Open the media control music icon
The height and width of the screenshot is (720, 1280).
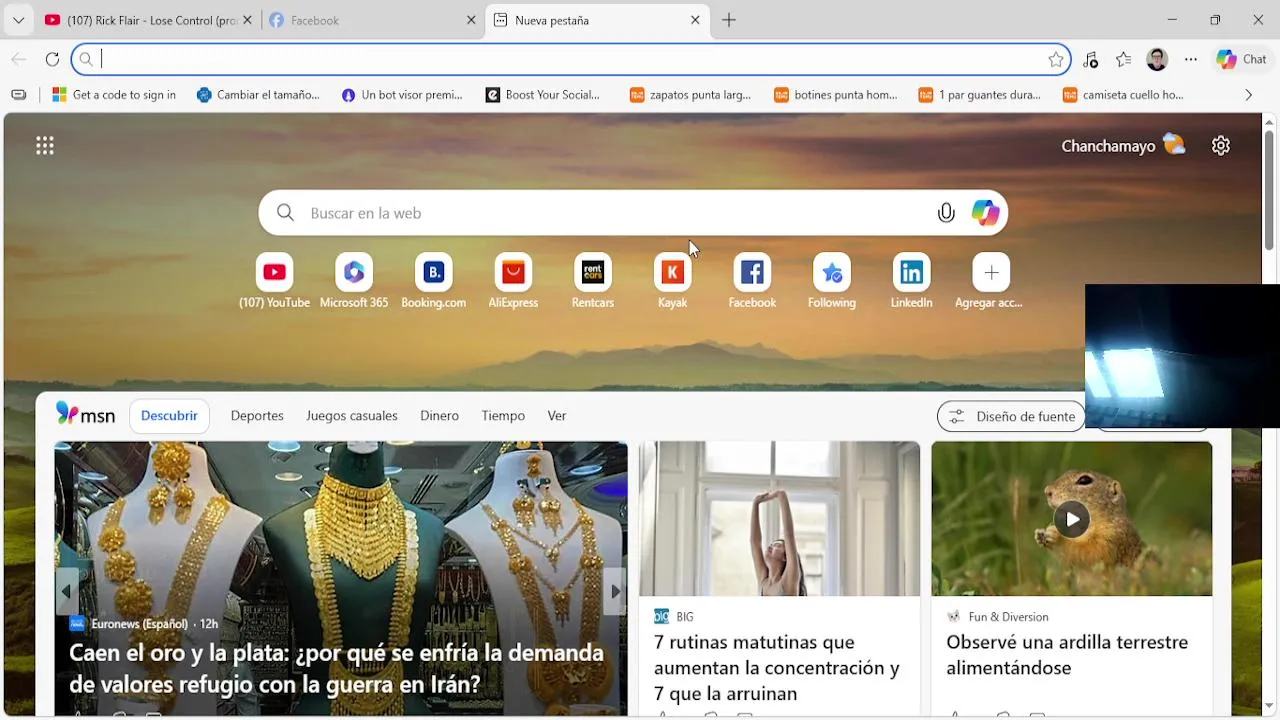(x=1090, y=60)
